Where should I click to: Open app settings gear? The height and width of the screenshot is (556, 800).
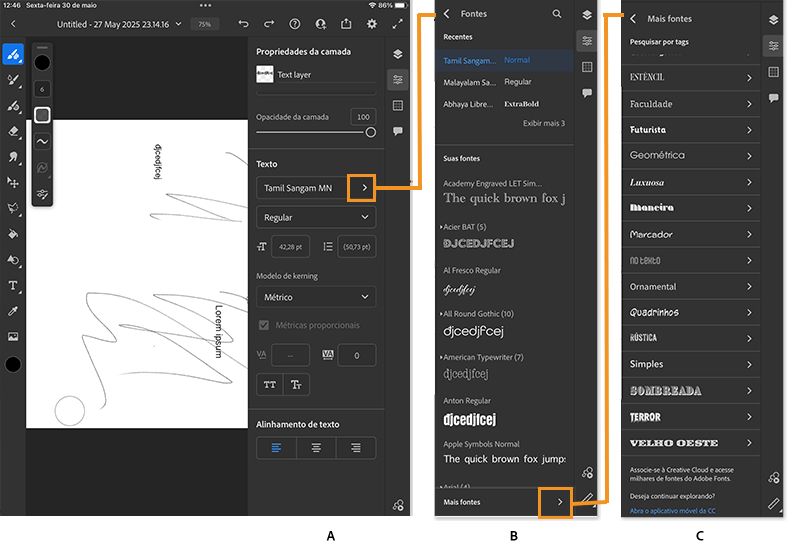372,24
